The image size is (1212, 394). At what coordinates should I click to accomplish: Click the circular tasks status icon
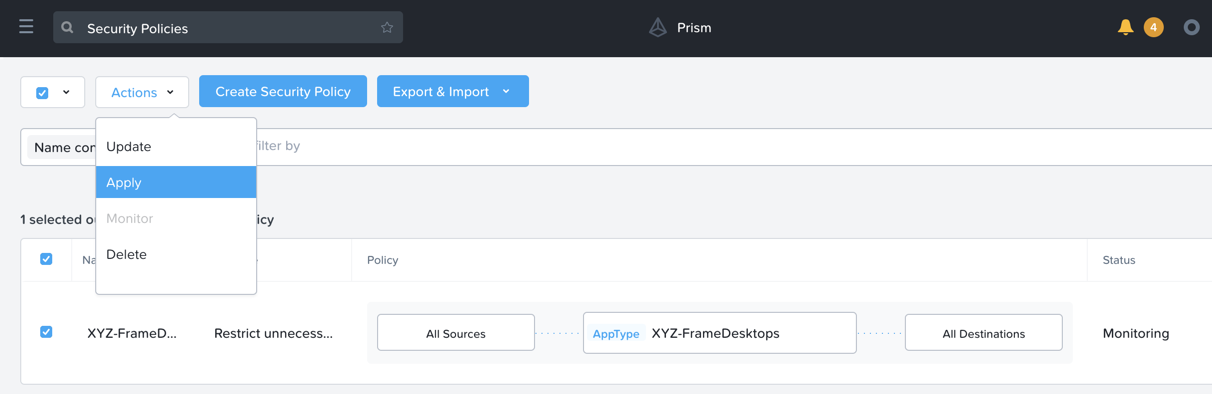coord(1191,28)
